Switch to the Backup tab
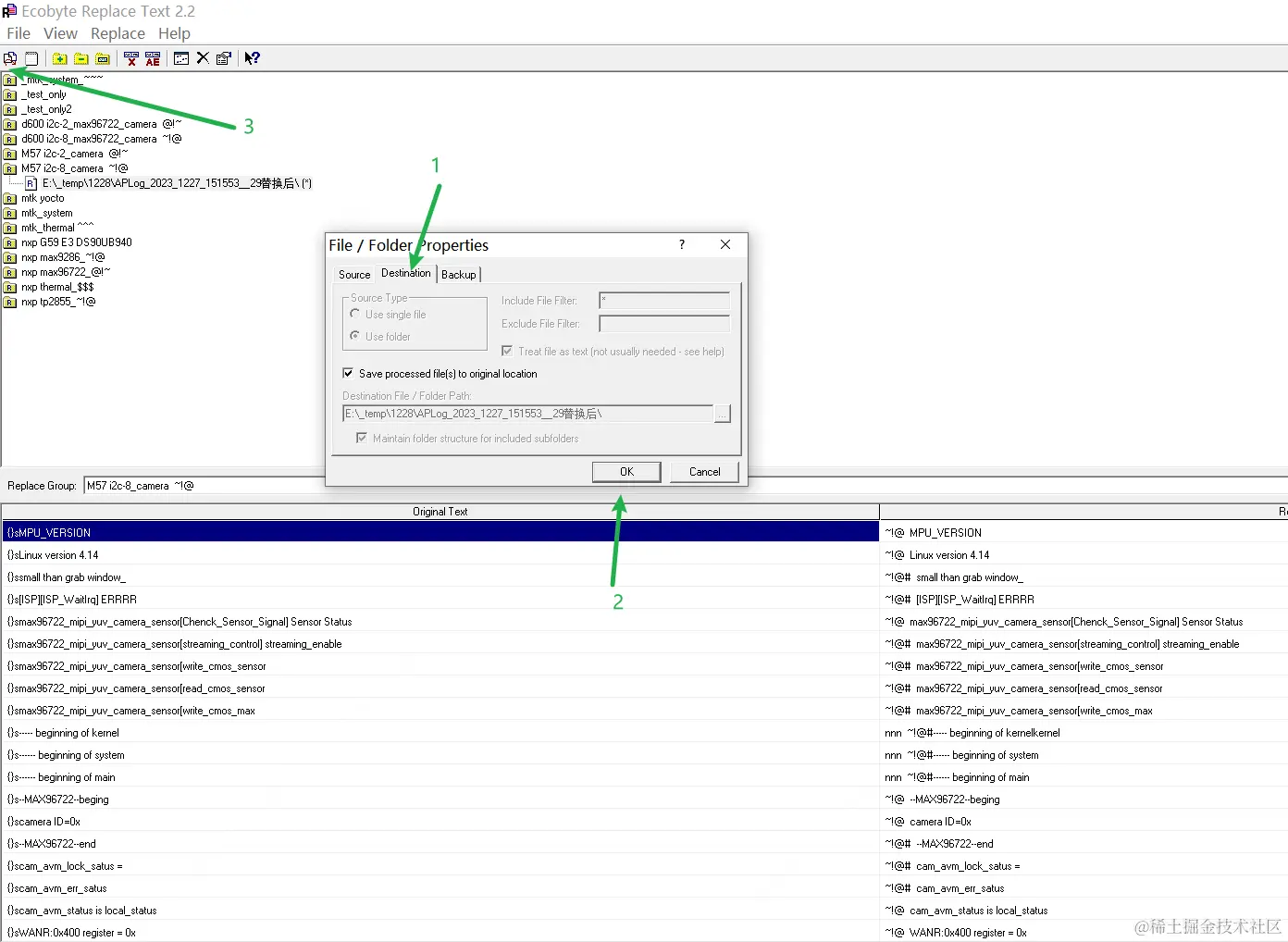This screenshot has height=942, width=1288. click(458, 275)
